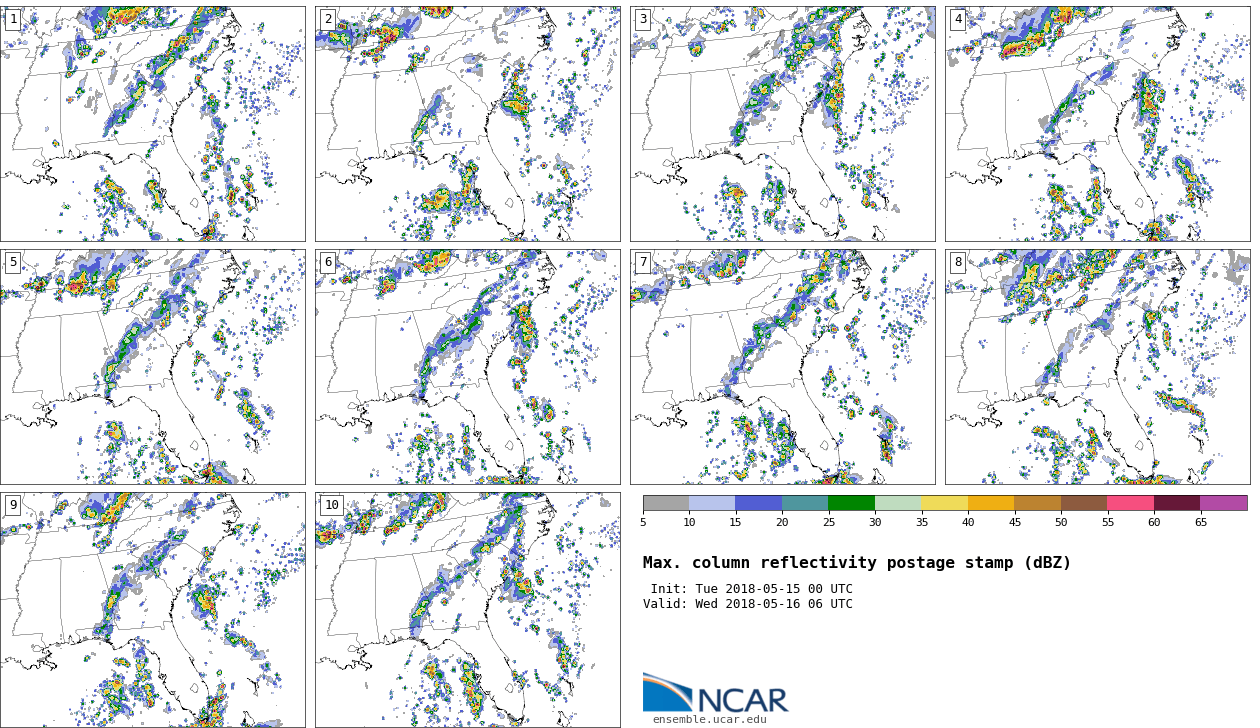Click the purple 65+ dBZ swatch

tap(1224, 503)
